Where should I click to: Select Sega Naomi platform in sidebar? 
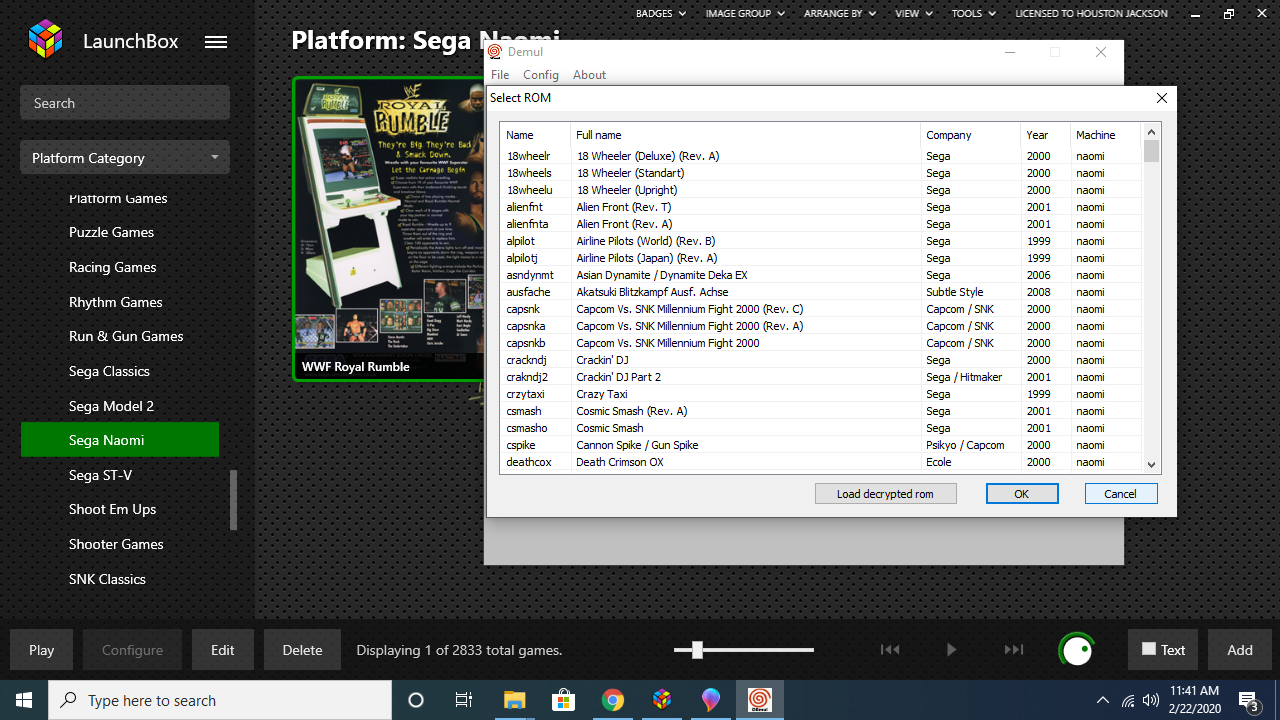tap(120, 440)
